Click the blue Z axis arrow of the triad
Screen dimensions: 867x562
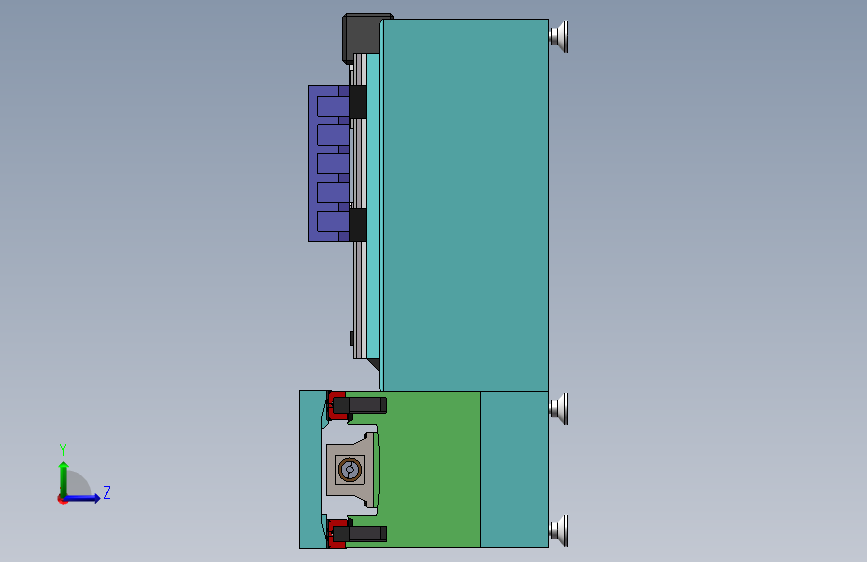(x=83, y=498)
